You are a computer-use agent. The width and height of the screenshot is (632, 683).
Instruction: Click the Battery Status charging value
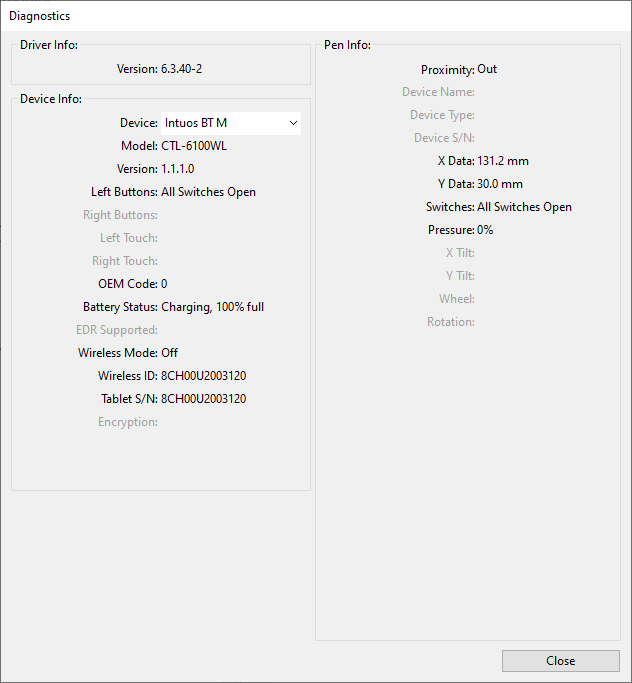point(212,307)
